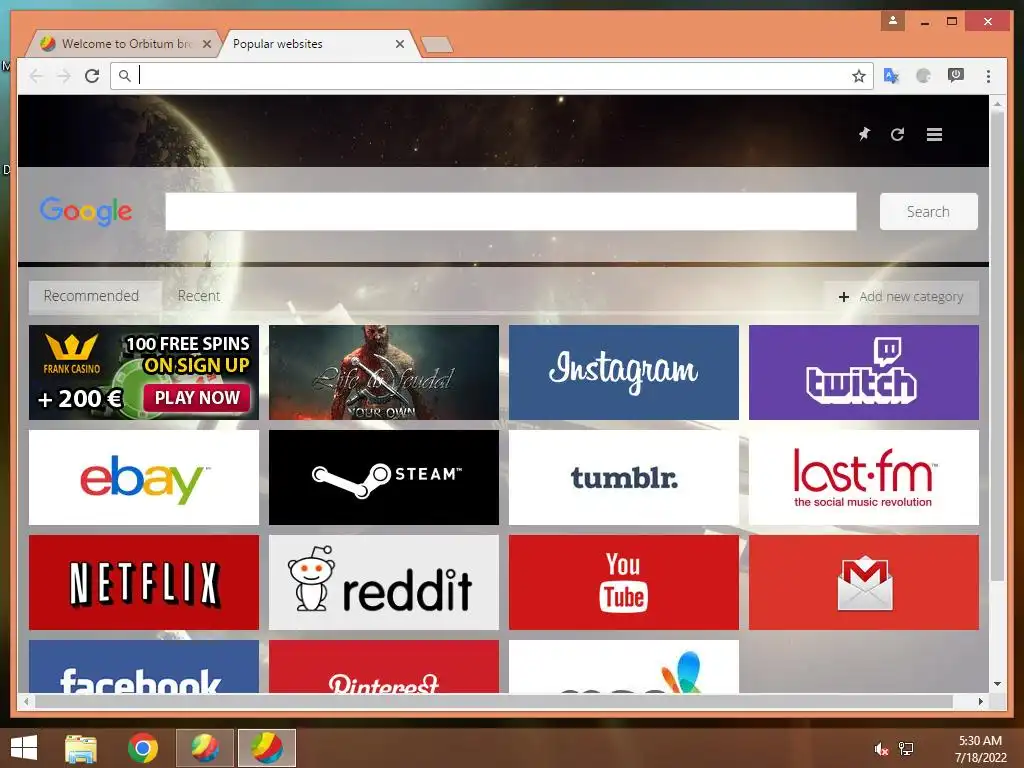Click Add new category
Screen dimensions: 1024x768
[x=901, y=296]
